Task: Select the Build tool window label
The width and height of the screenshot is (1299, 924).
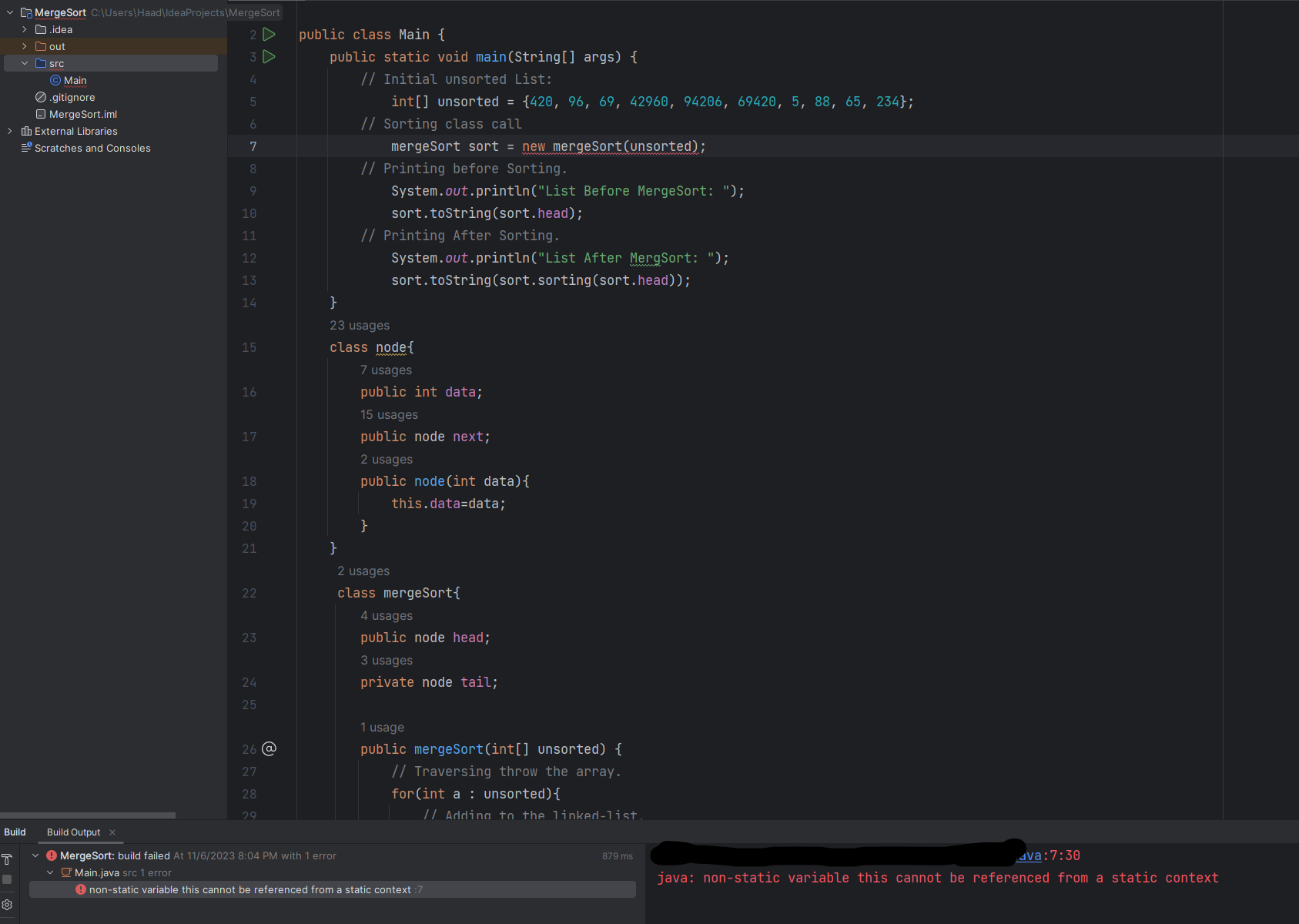Action: [x=15, y=832]
